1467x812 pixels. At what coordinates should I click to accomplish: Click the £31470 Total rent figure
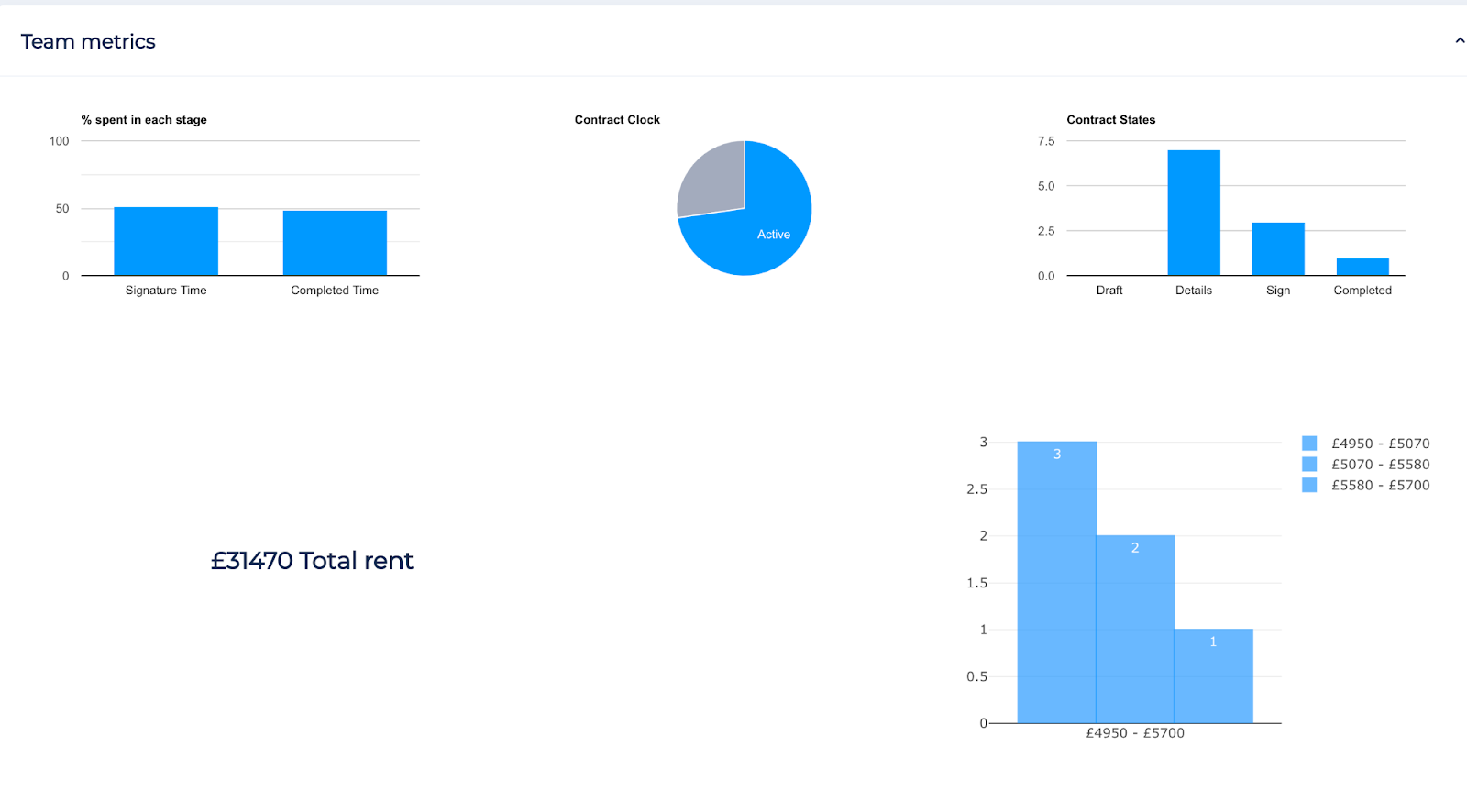point(312,561)
